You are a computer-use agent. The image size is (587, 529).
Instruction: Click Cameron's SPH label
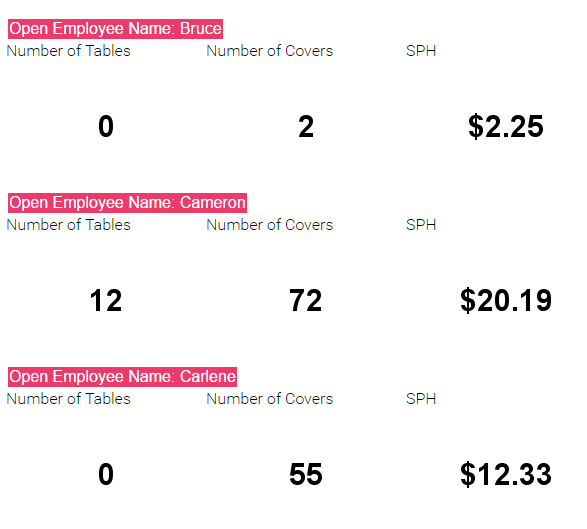[421, 225]
